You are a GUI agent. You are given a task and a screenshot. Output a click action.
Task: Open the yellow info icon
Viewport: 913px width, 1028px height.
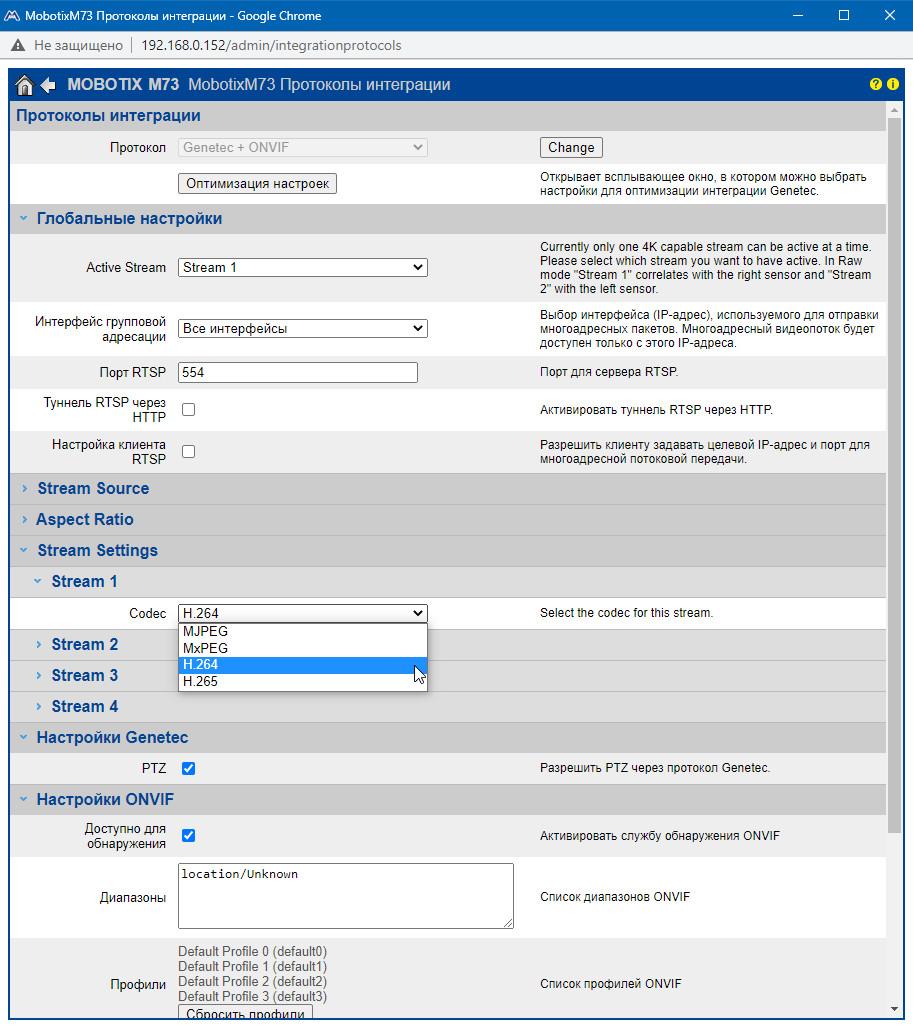893,84
